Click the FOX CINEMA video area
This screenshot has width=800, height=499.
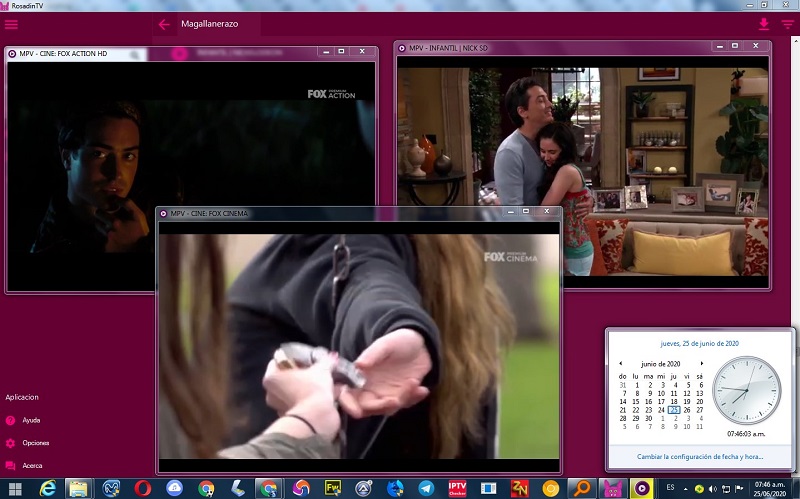point(359,346)
